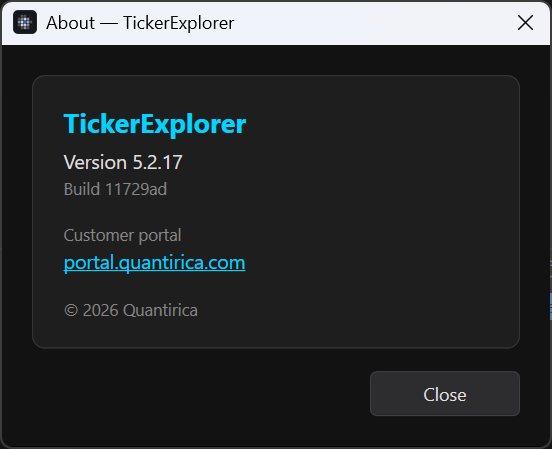Select the Version 5.2.17 text line
552x449 pixels.
point(123,162)
